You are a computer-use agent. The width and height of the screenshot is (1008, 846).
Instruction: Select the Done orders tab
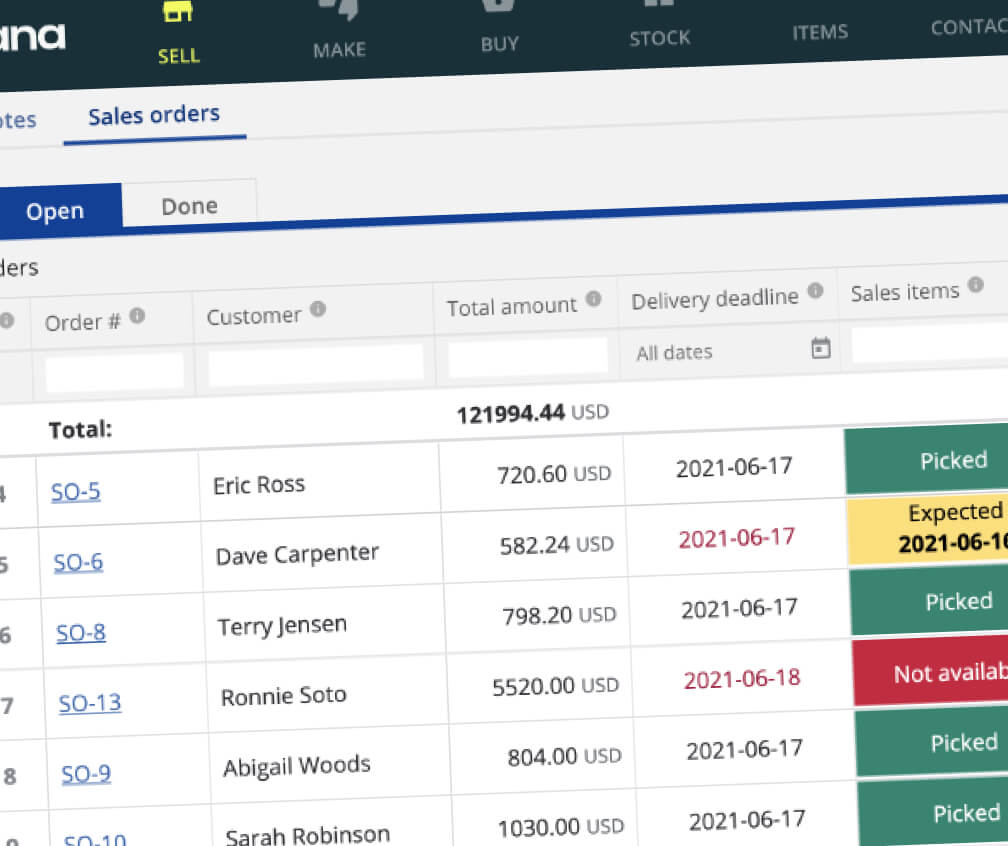tap(189, 206)
